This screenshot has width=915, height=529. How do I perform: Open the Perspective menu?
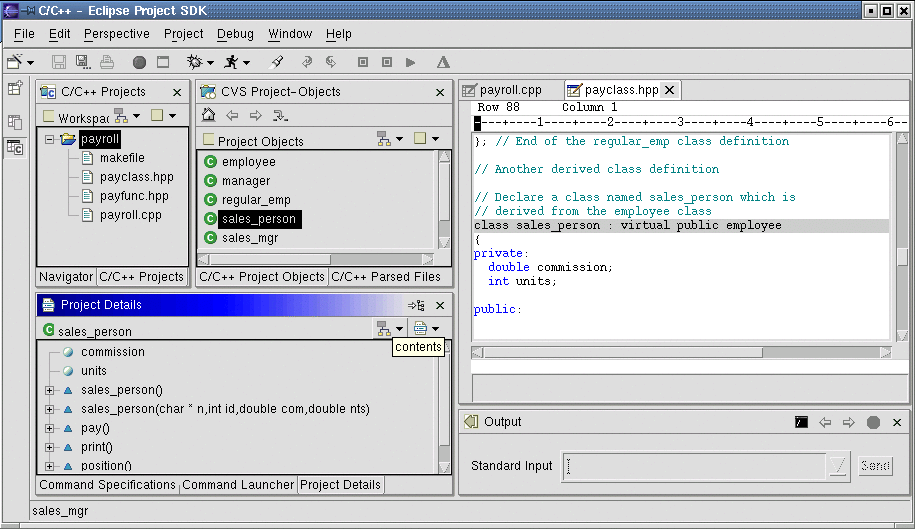[116, 34]
